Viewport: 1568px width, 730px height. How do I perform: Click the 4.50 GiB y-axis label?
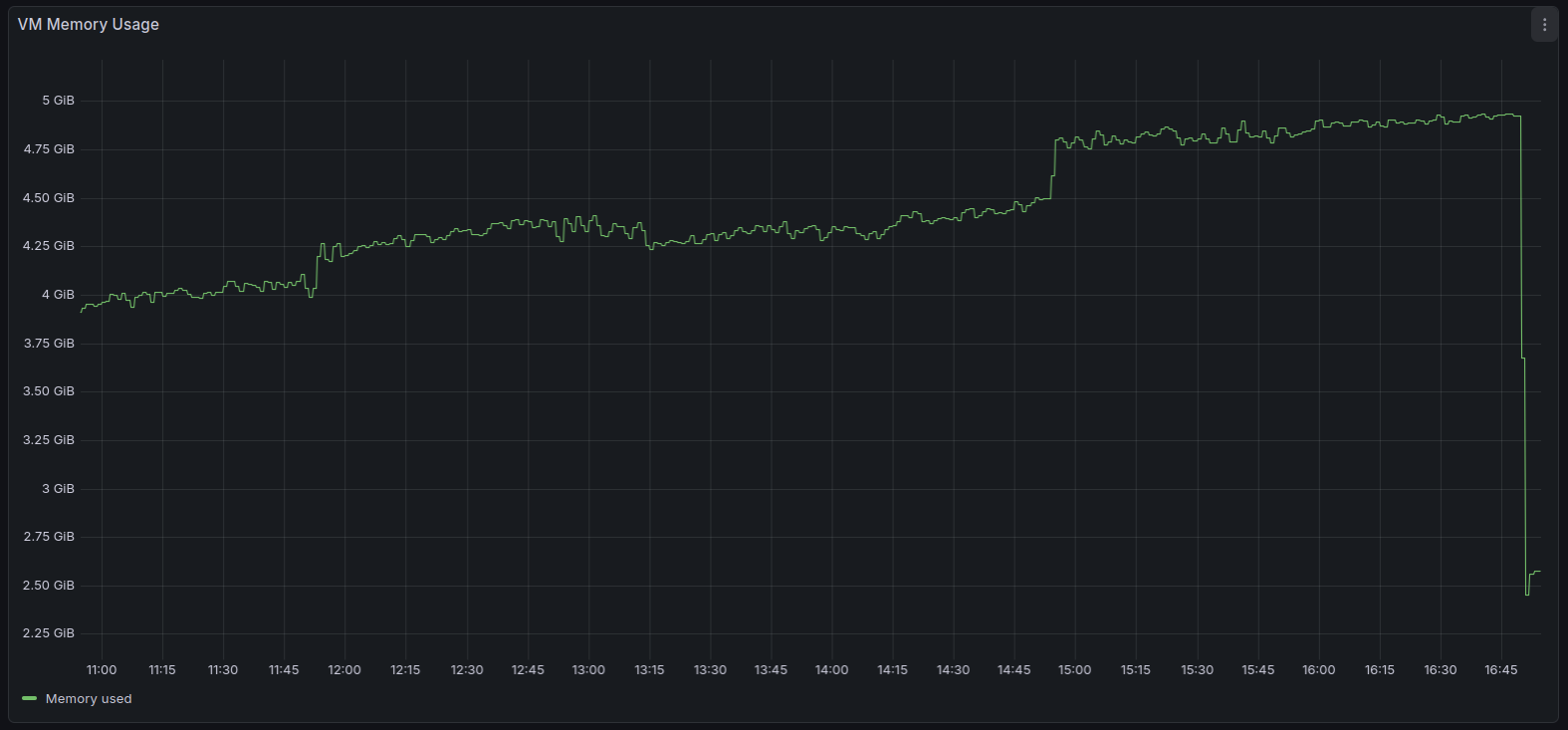[49, 198]
